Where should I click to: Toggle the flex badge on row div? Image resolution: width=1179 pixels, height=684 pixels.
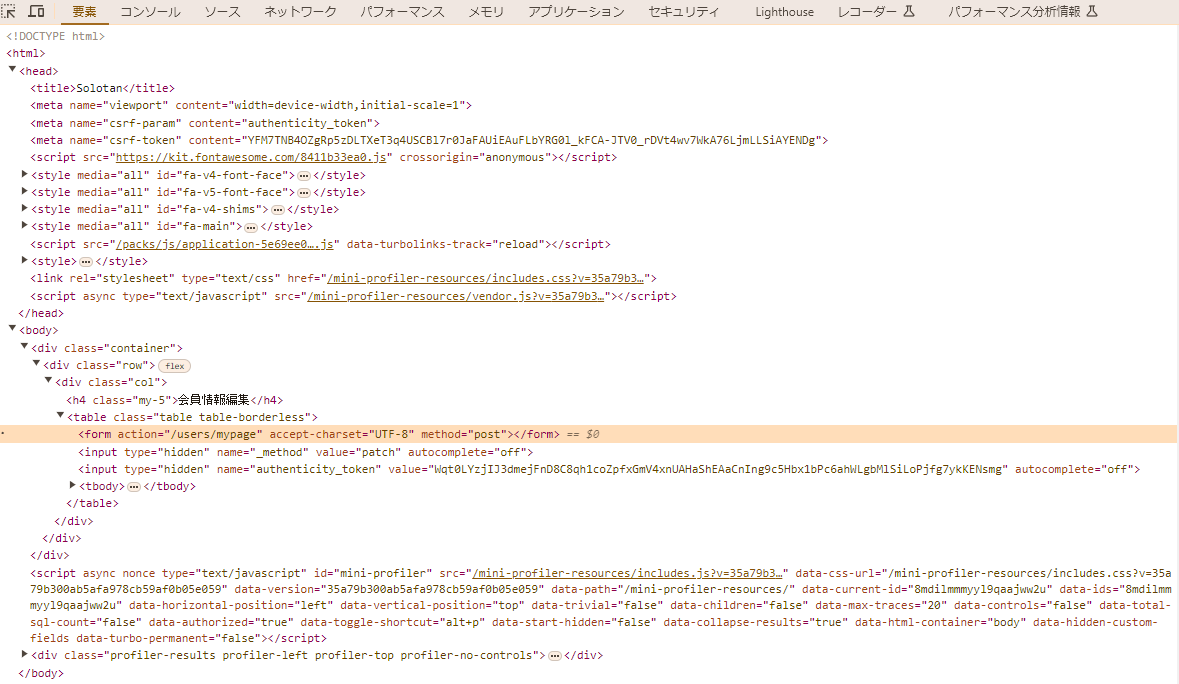pyautogui.click(x=174, y=366)
